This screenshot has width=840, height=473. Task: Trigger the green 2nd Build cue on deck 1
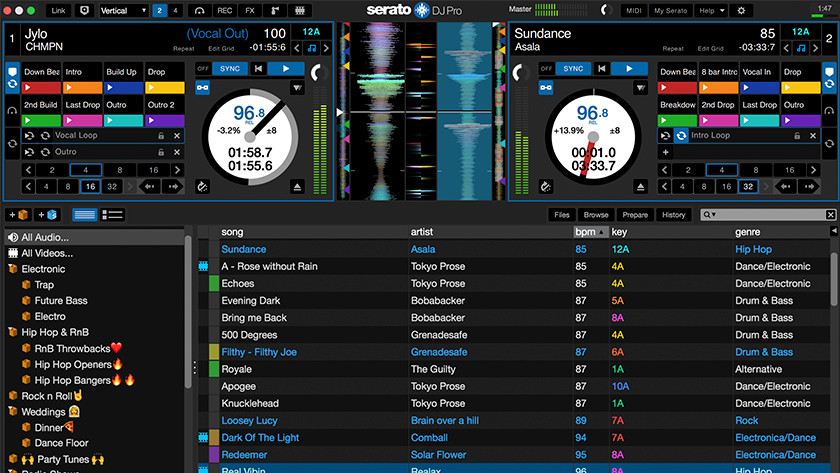point(41,121)
